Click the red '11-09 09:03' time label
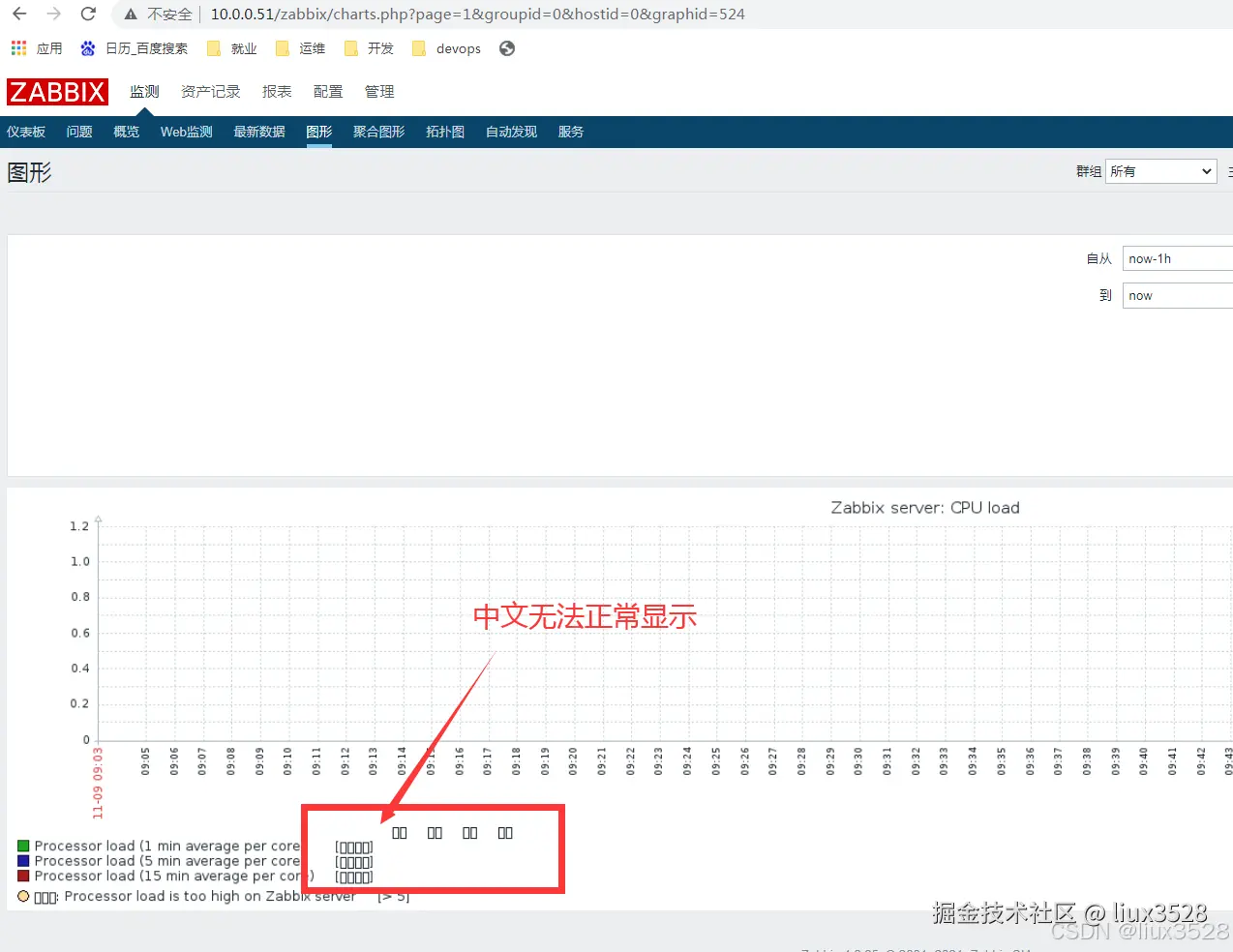This screenshot has height=952, width=1233. 97,783
